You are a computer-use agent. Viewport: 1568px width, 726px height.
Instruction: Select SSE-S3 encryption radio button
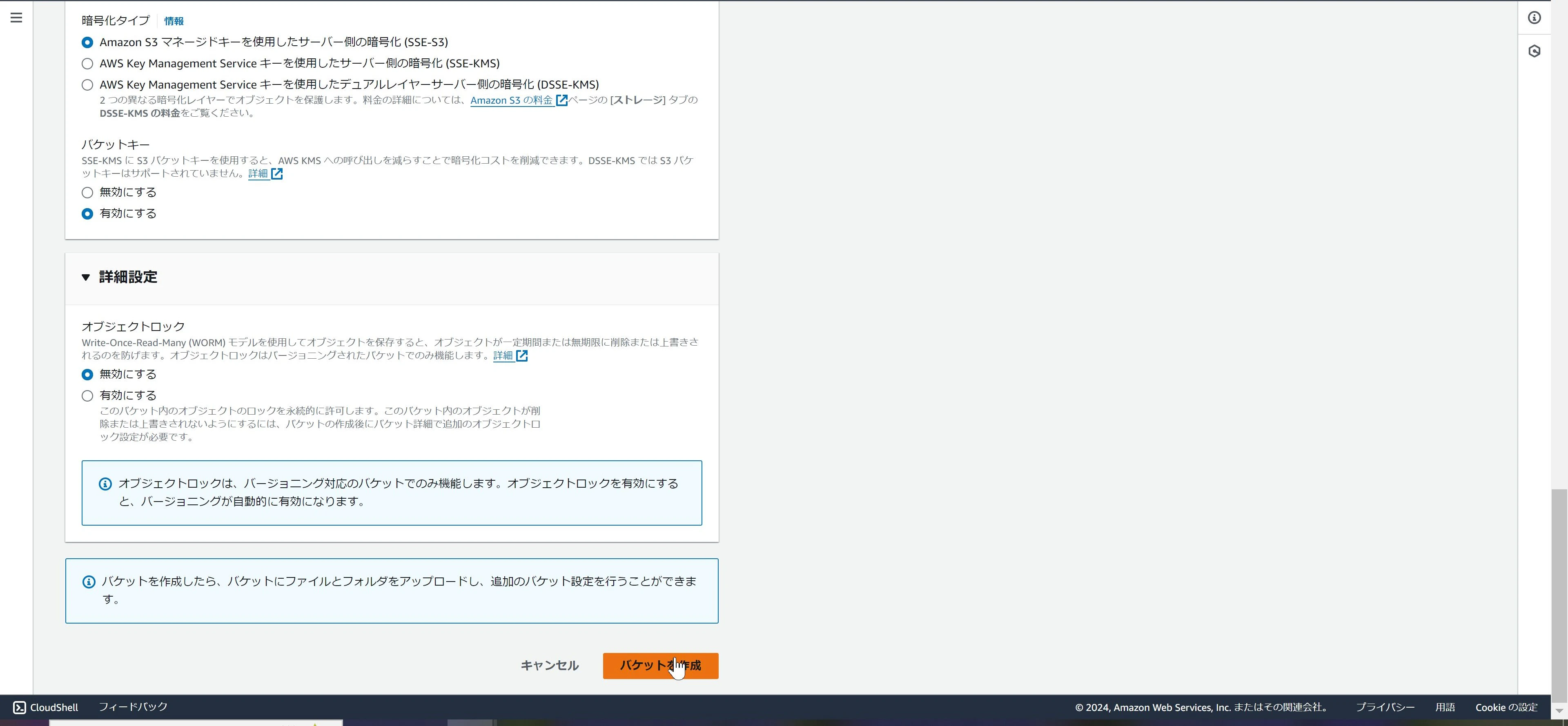[88, 42]
